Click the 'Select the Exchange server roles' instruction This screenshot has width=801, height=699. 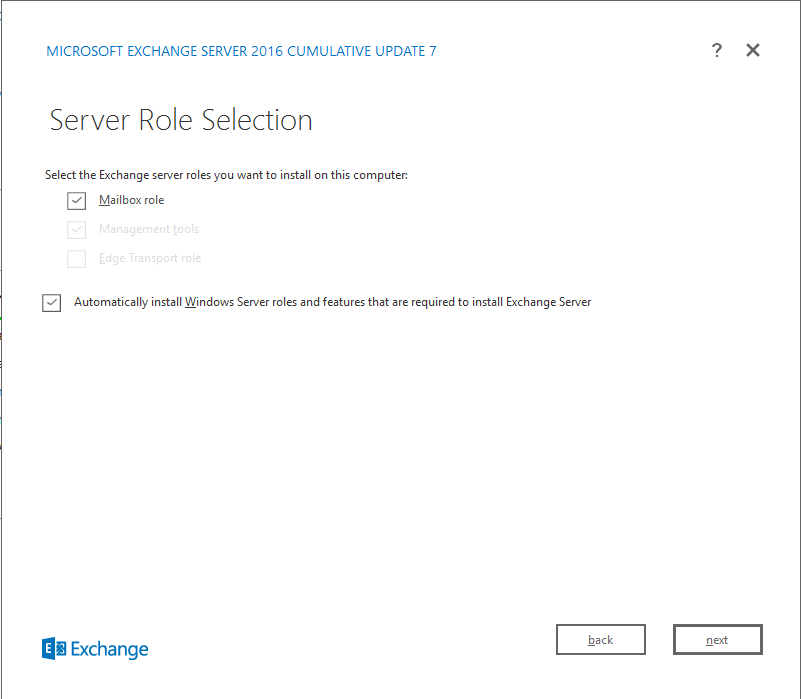click(x=226, y=175)
